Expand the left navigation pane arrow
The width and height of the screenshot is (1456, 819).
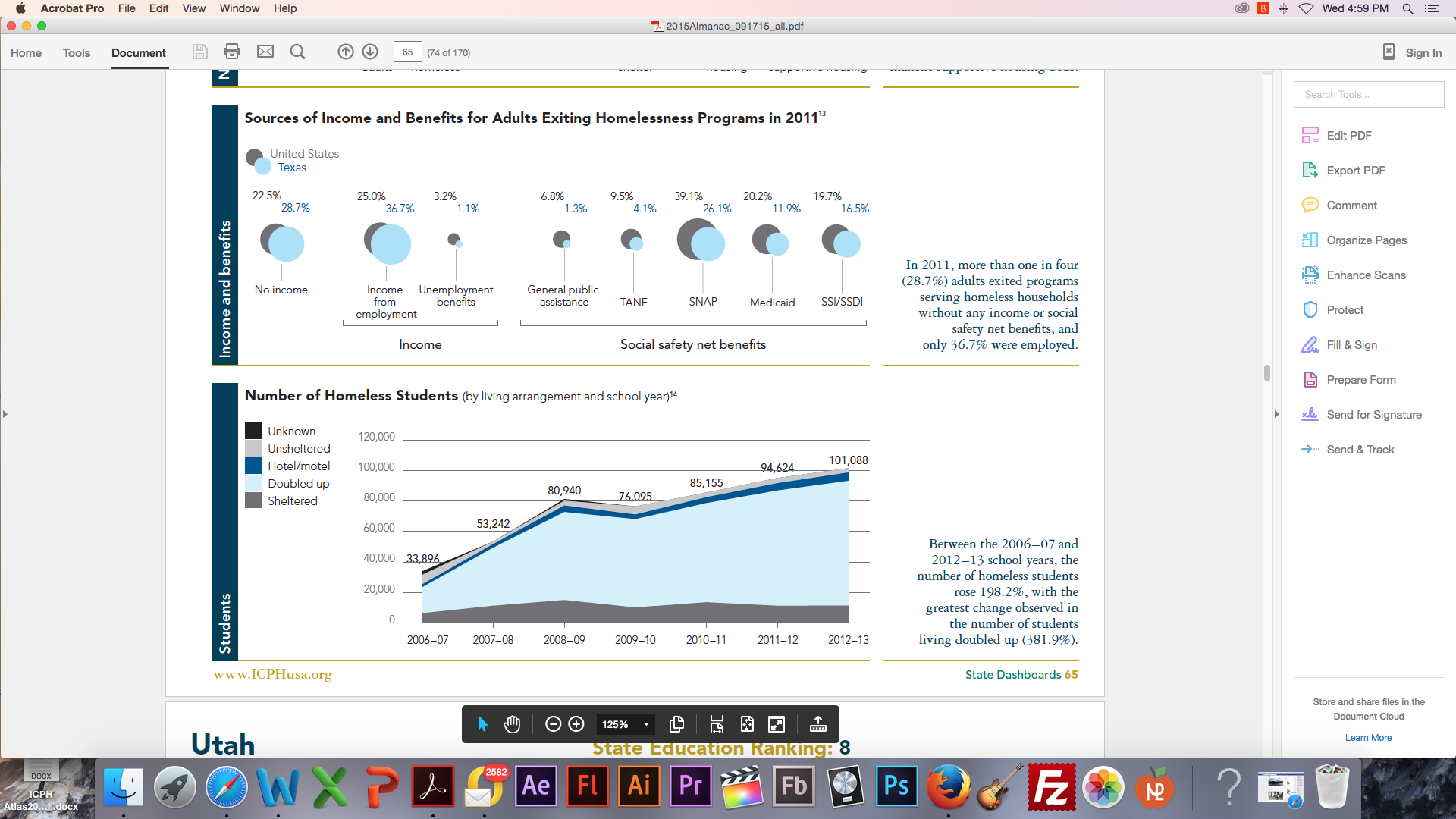tap(5, 414)
